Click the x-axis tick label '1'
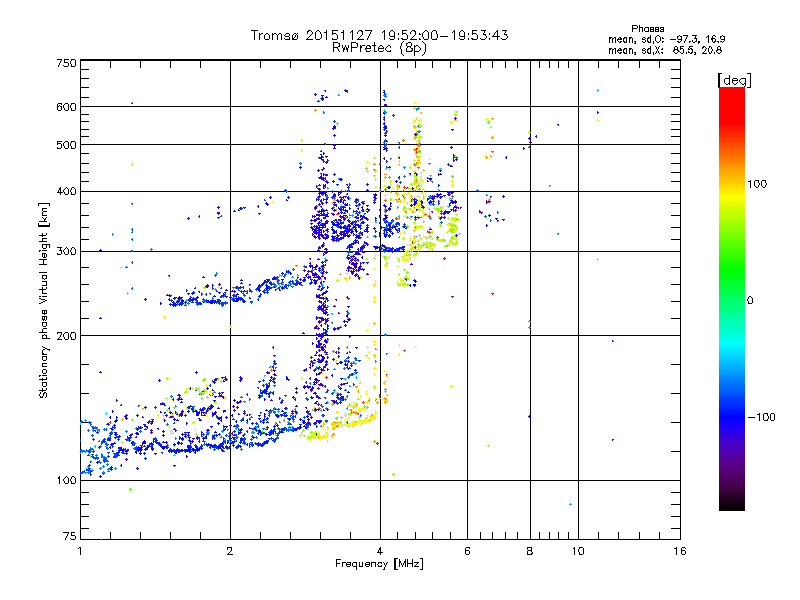This screenshot has height=600, width=800. [x=80, y=551]
